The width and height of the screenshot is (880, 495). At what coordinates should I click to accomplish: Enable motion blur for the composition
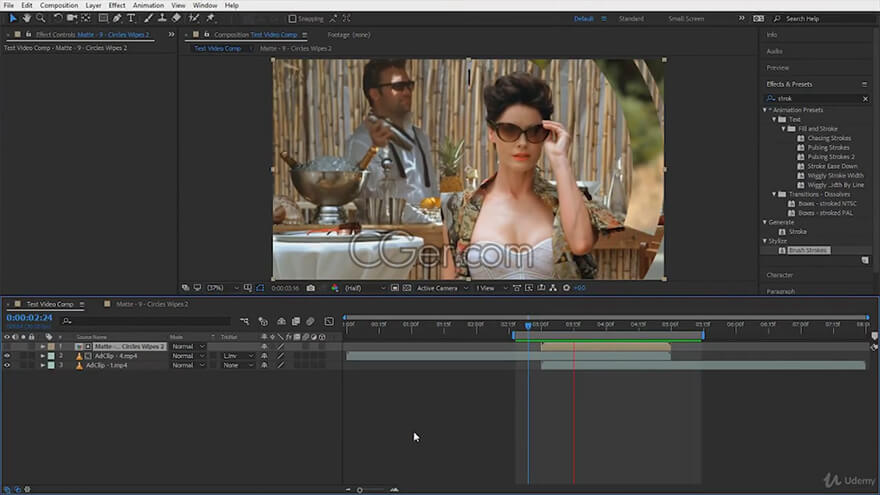coord(310,321)
